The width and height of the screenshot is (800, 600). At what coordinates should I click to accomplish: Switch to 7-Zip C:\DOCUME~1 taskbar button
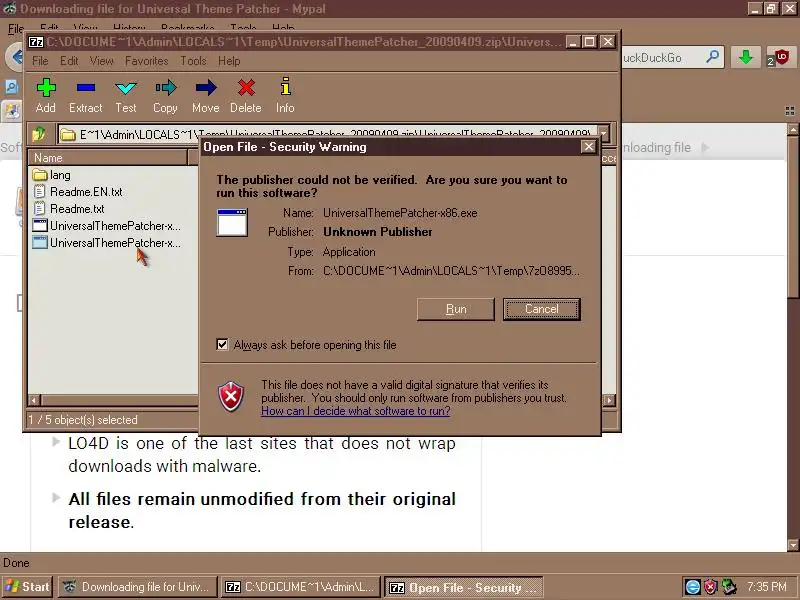pyautogui.click(x=301, y=587)
